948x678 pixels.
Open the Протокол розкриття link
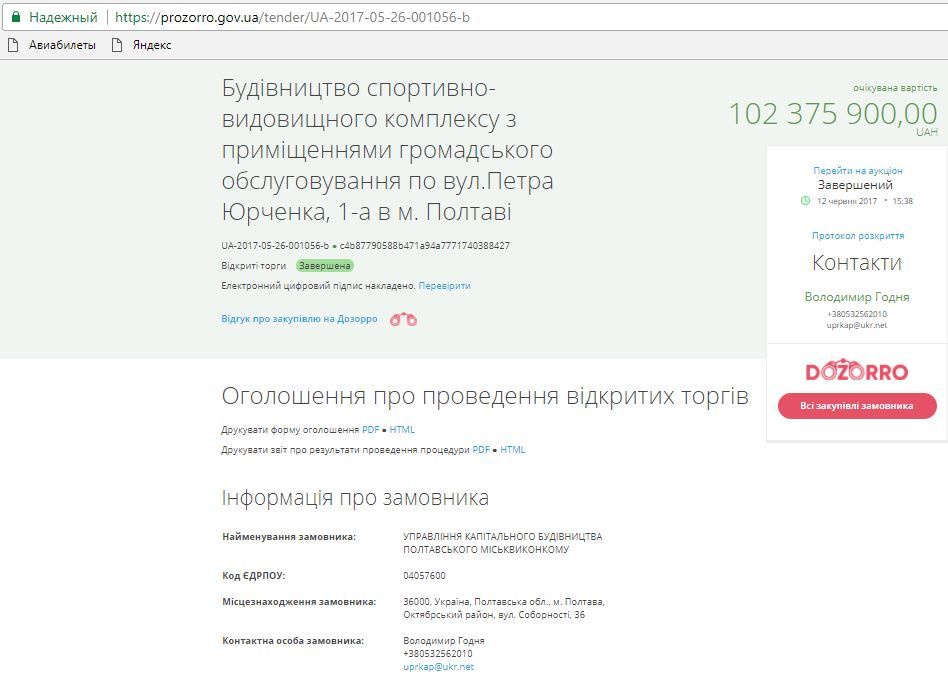[856, 235]
